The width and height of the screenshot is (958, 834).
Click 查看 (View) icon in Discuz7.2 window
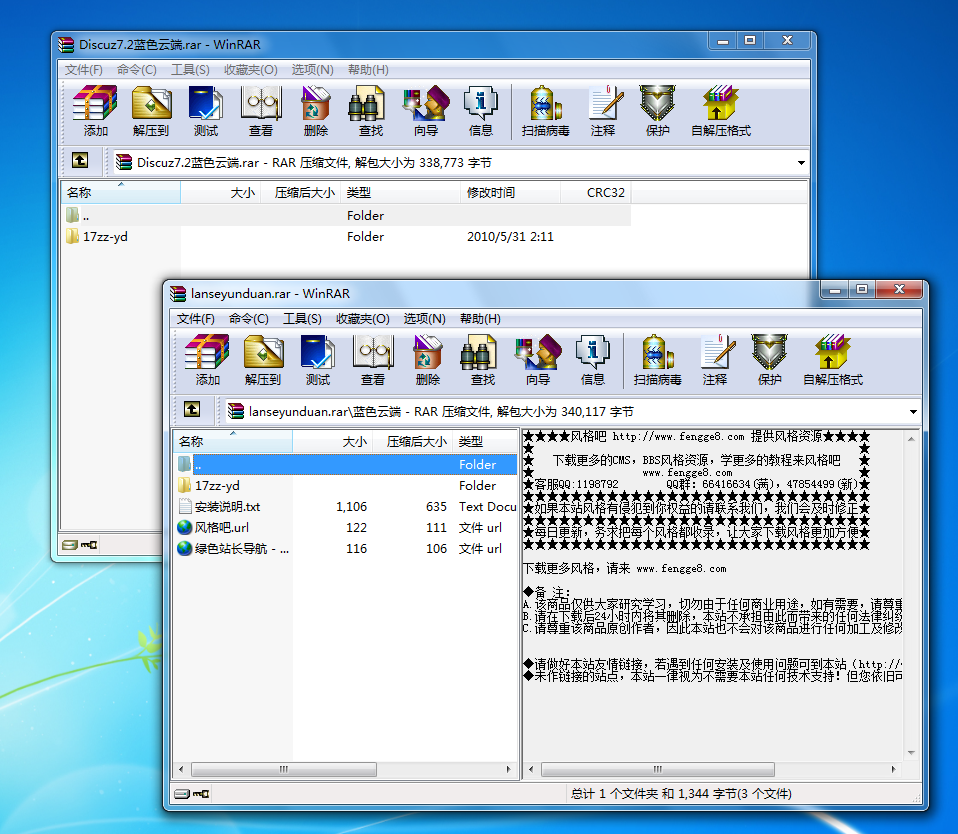(261, 111)
